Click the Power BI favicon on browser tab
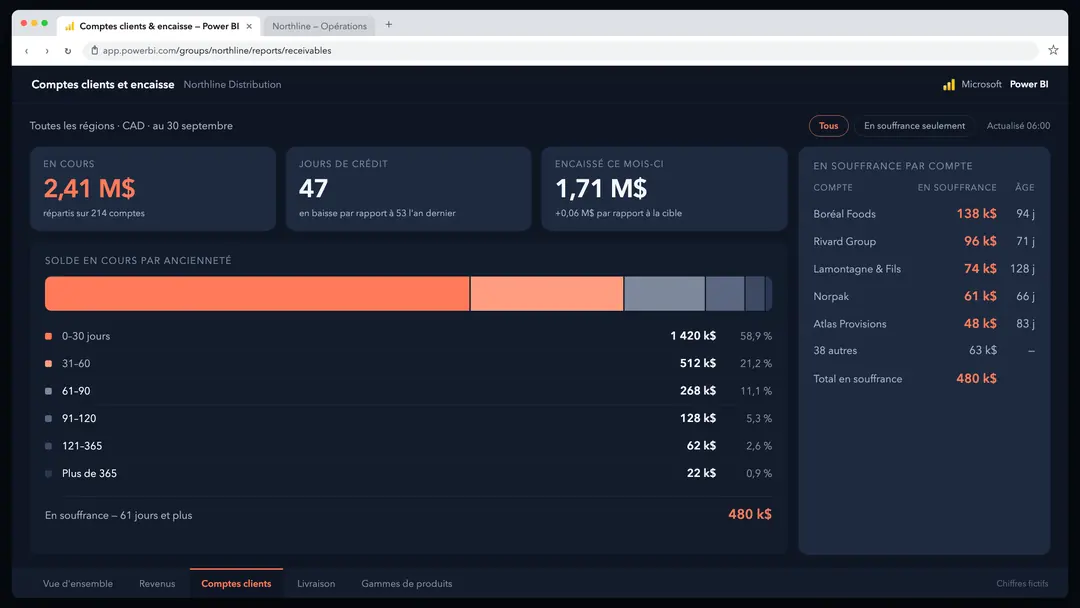 (x=70, y=26)
